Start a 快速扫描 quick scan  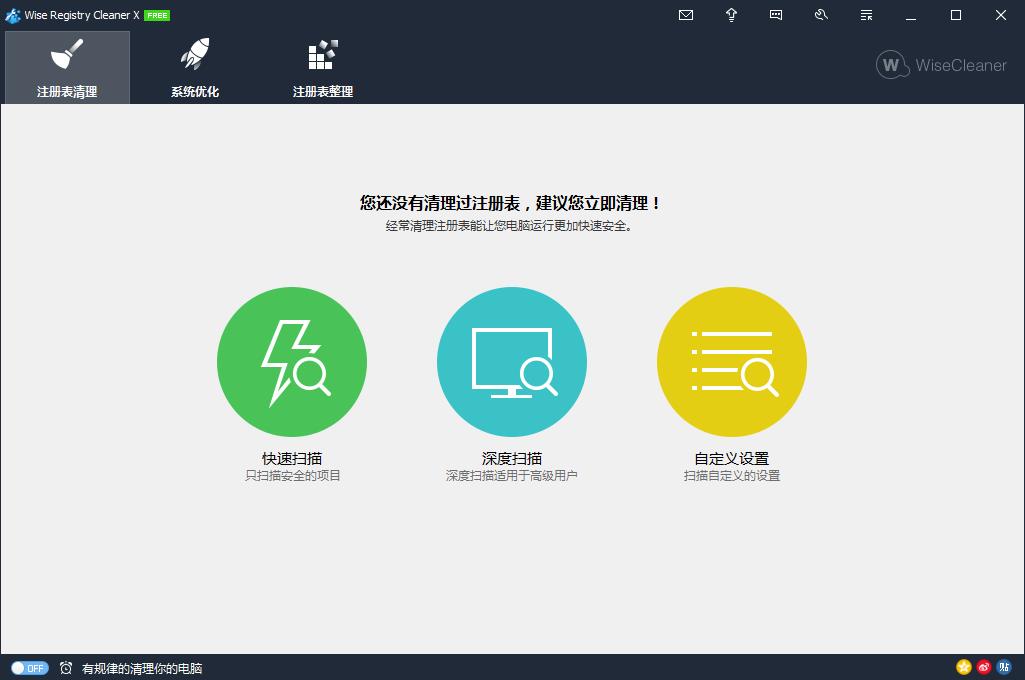(291, 361)
